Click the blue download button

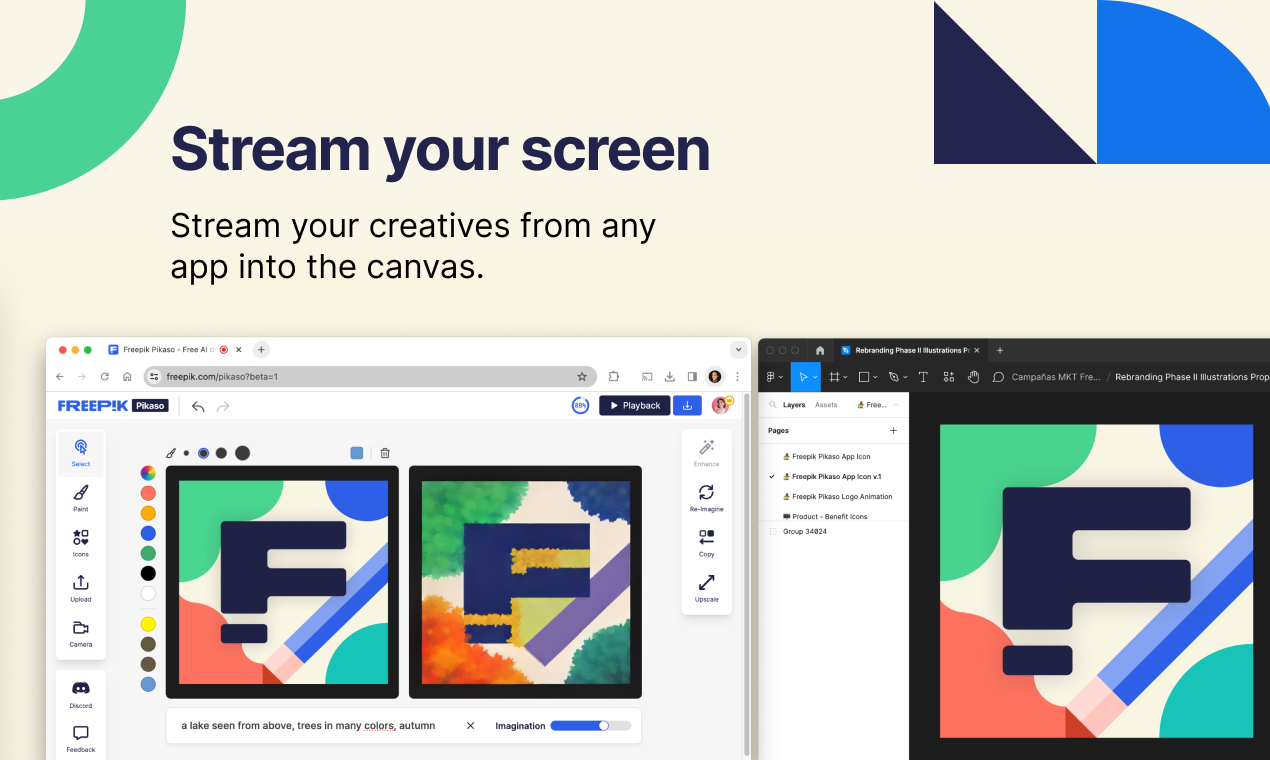click(687, 405)
